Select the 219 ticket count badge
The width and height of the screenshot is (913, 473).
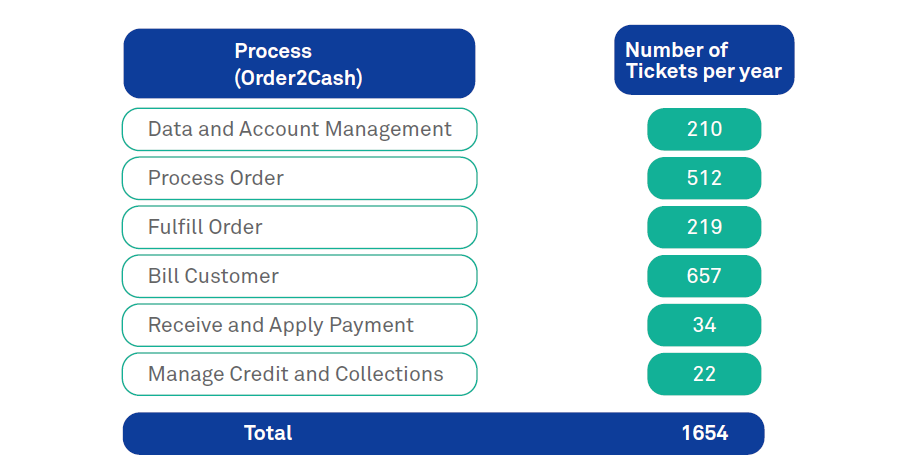[704, 227]
